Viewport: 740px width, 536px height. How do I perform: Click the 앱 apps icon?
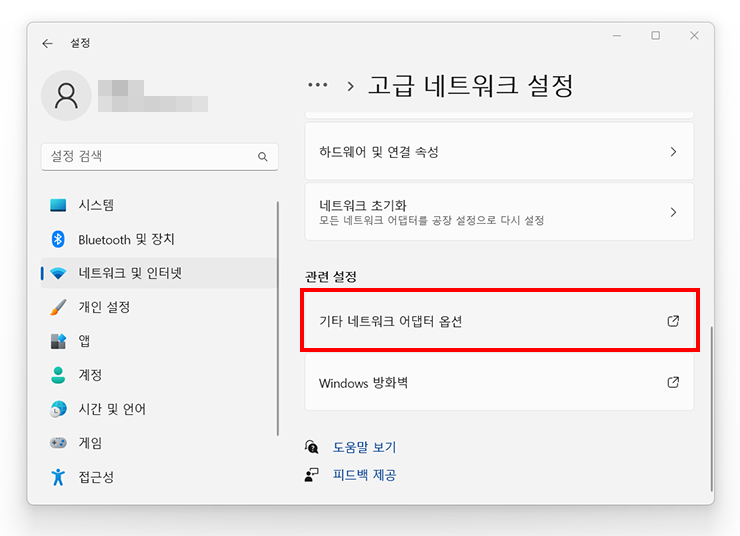click(58, 341)
